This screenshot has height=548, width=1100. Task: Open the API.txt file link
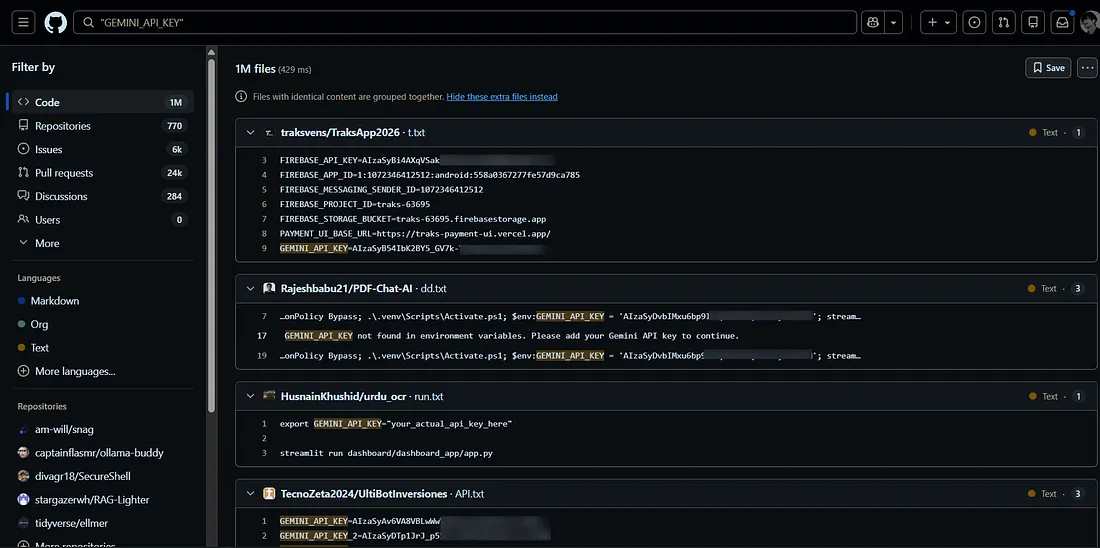[x=470, y=494]
